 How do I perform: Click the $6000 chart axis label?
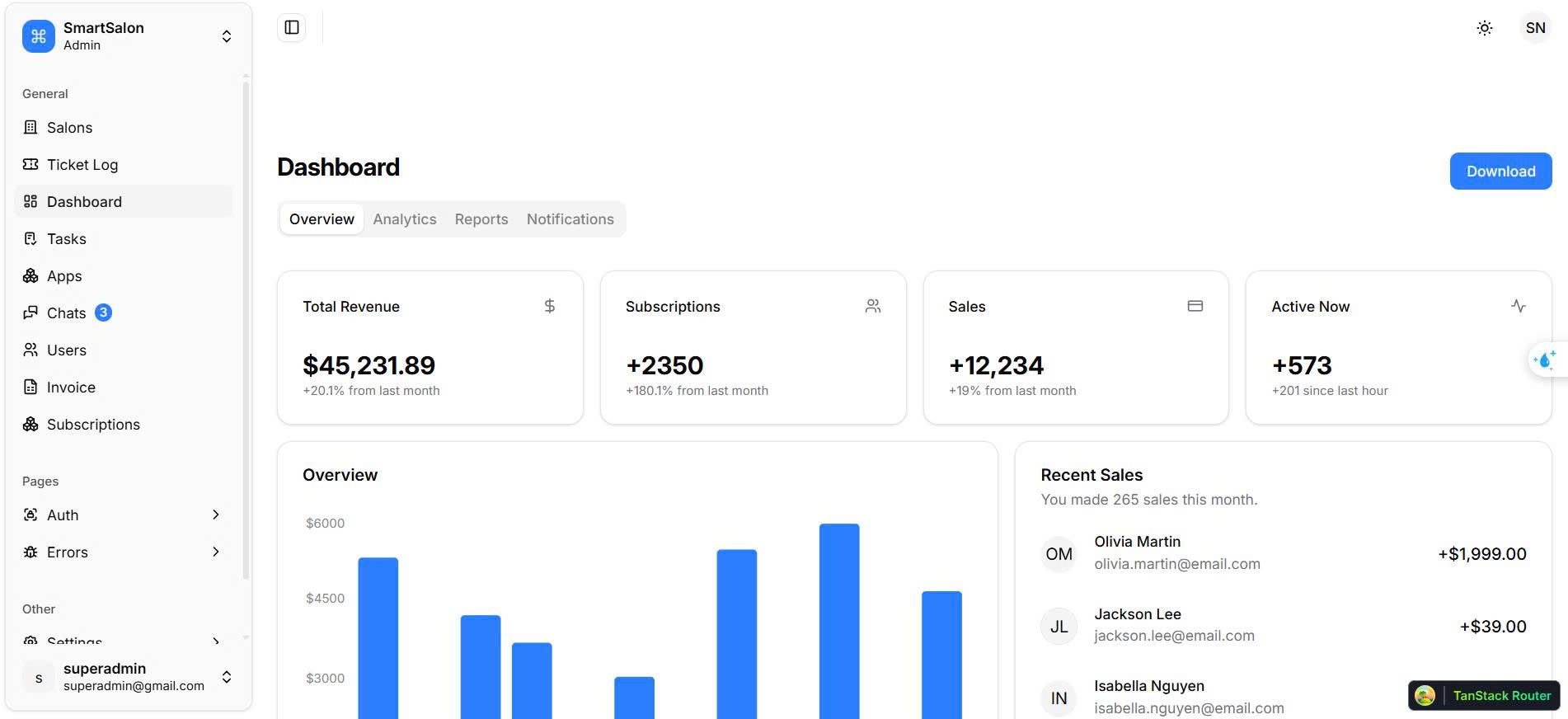[325, 524]
